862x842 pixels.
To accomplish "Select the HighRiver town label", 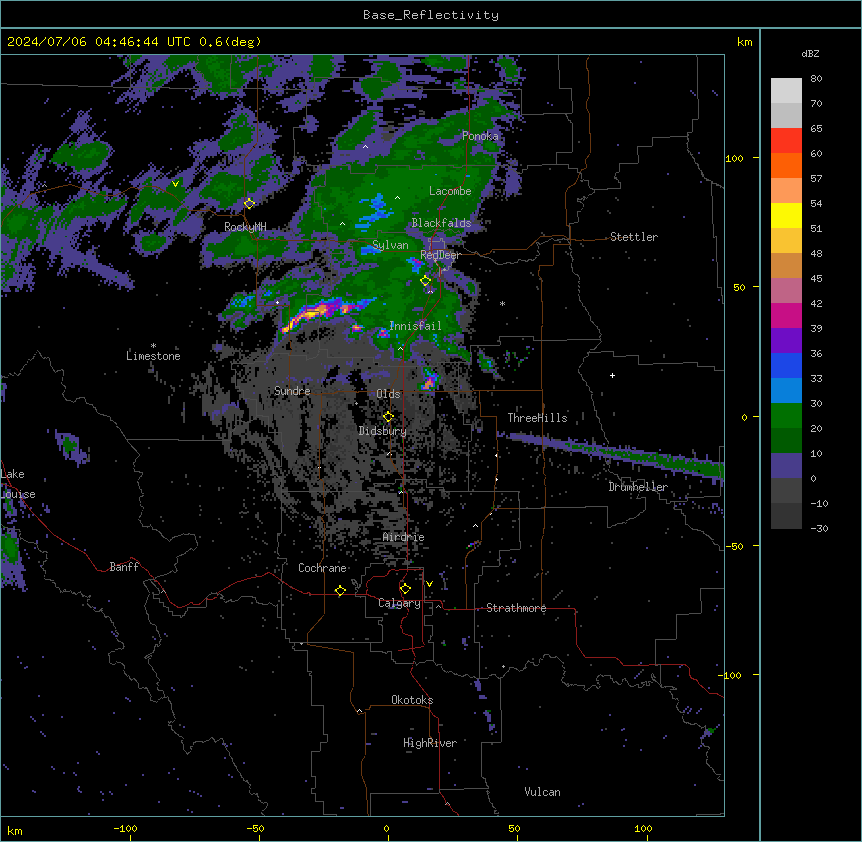I will point(430,743).
